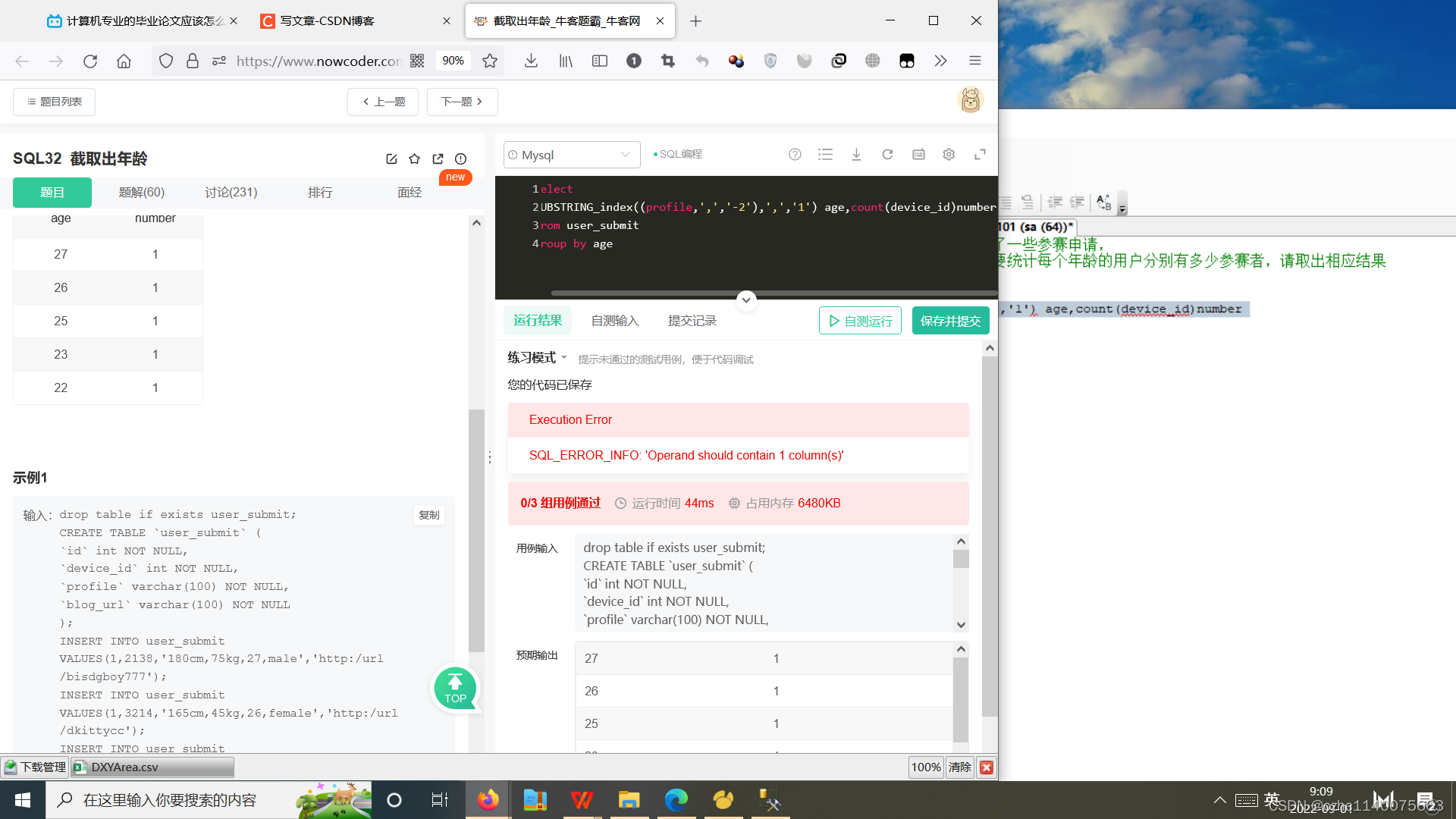Reset code with the editor refresh icon
Image resolution: width=1456 pixels, height=819 pixels.
887,155
